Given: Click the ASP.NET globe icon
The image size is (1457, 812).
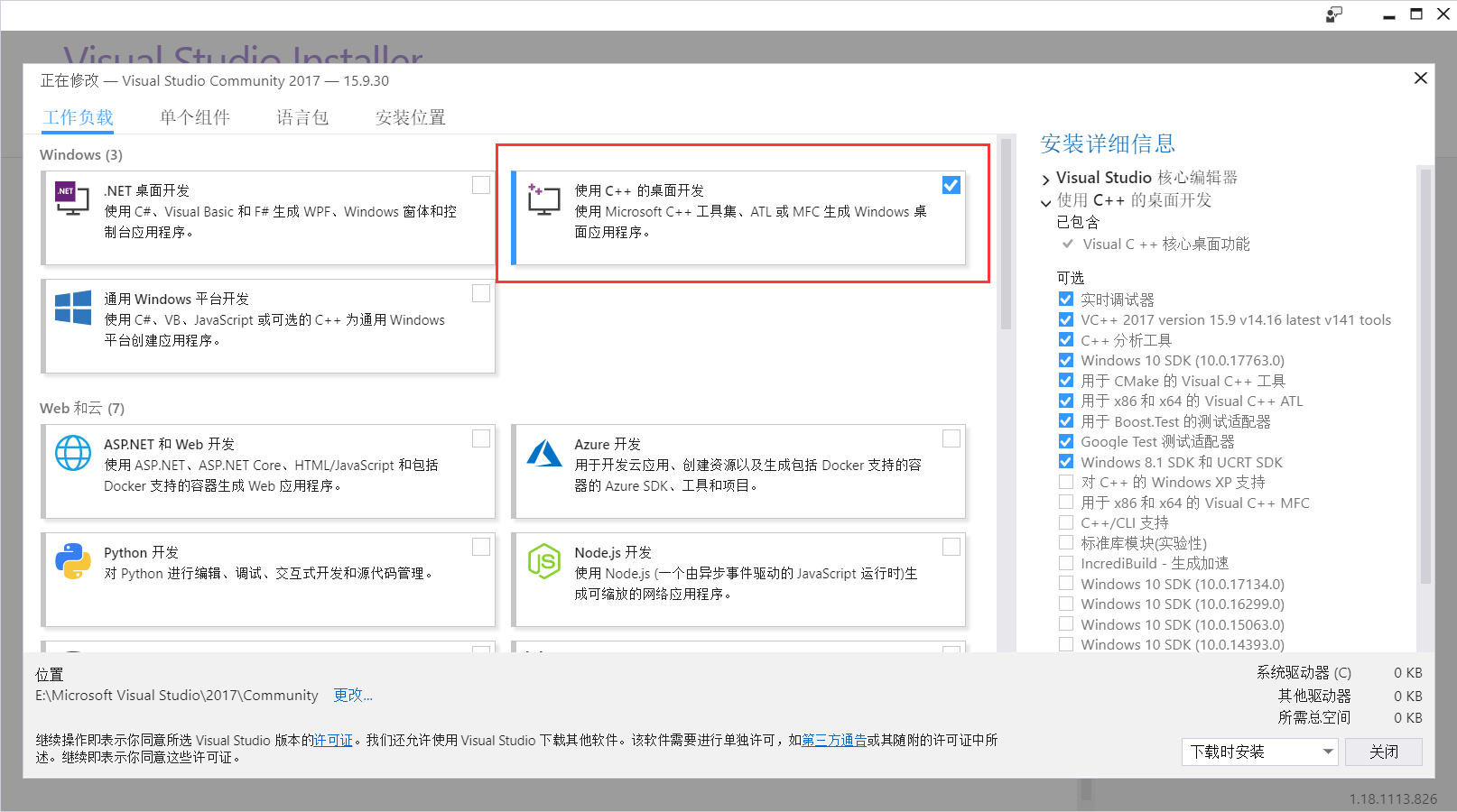Looking at the screenshot, I should point(73,453).
